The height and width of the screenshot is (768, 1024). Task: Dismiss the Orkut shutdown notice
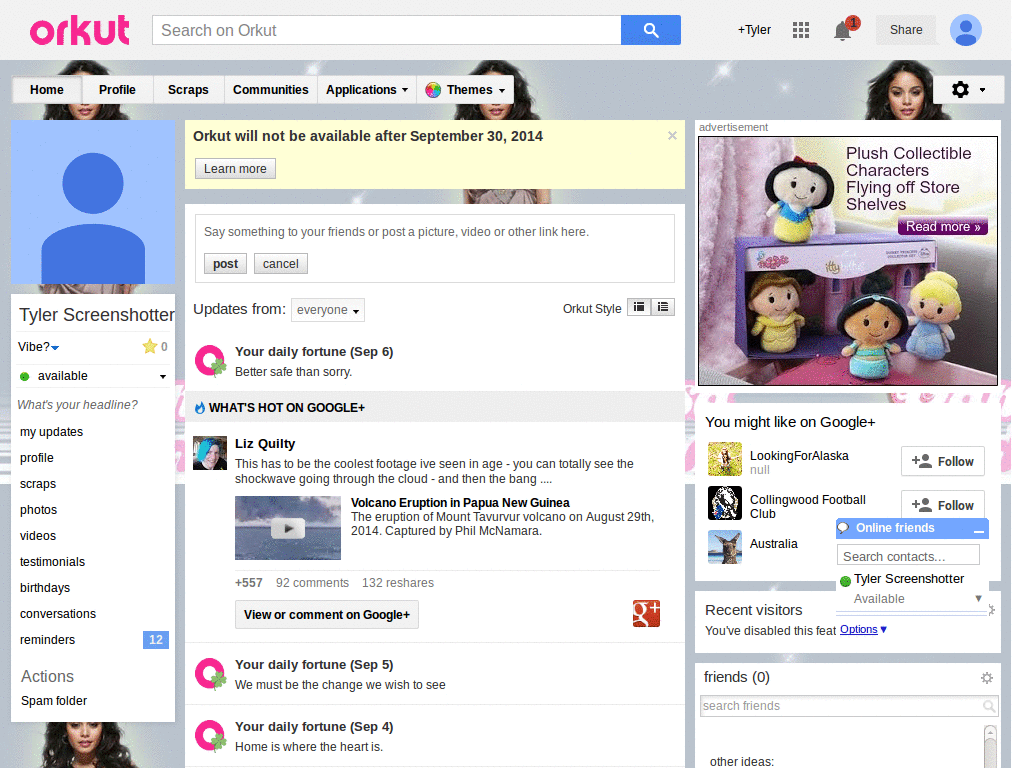tap(672, 136)
